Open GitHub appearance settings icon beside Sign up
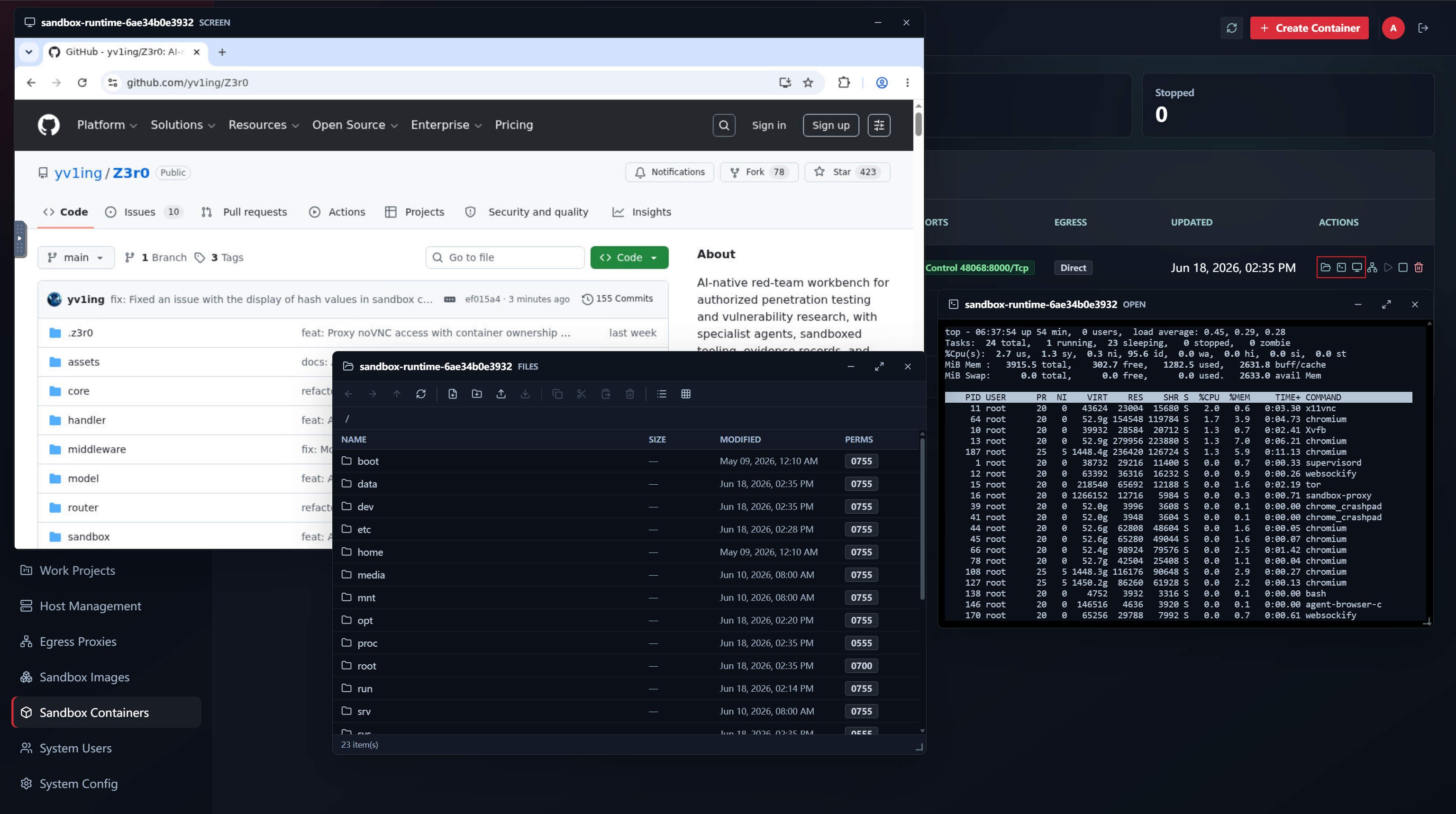This screenshot has height=814, width=1456. pos(879,126)
